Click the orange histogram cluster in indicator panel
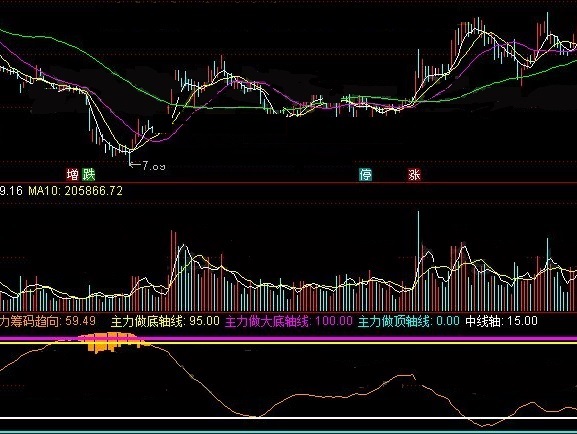 114,342
